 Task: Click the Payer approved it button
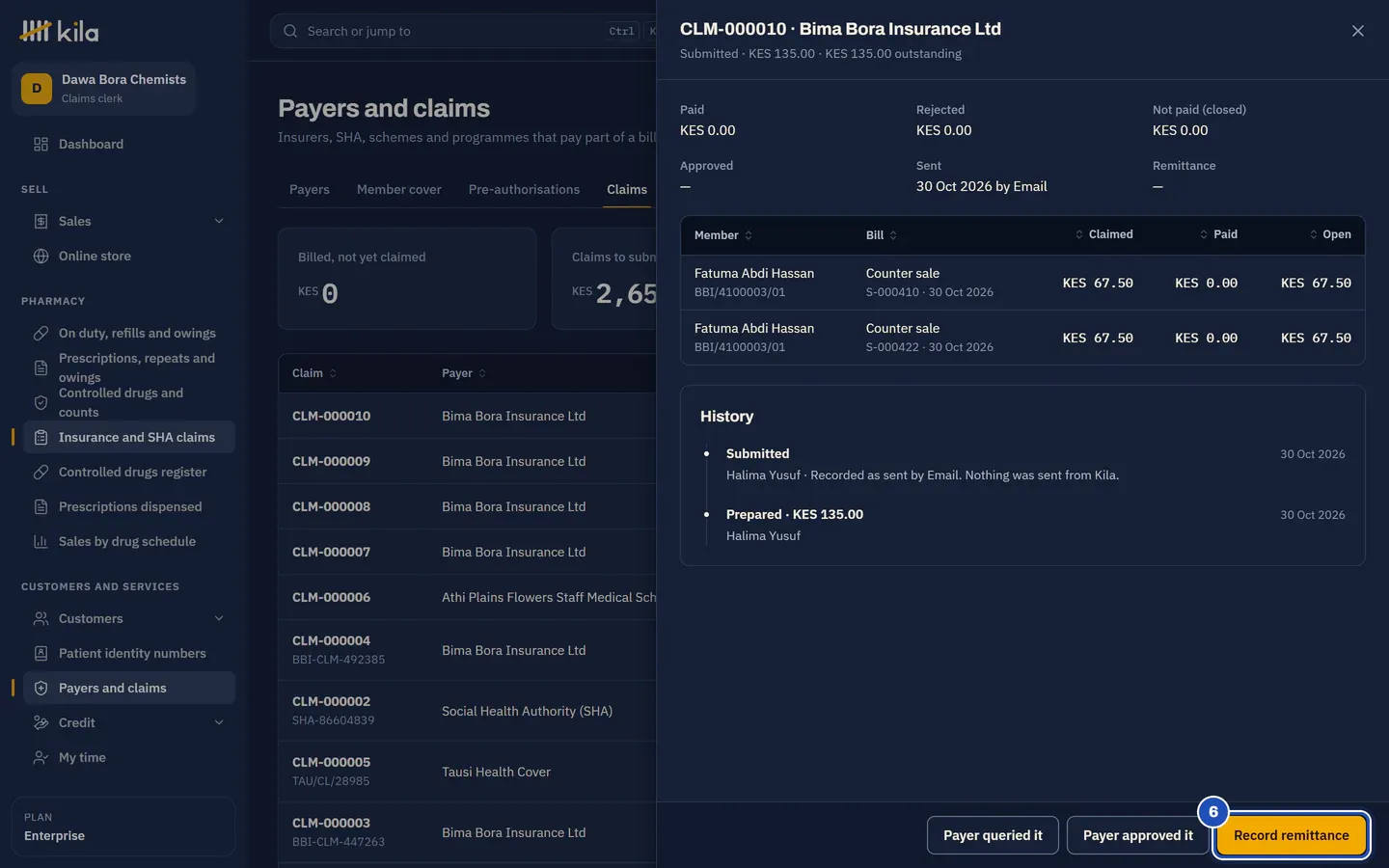click(1137, 835)
